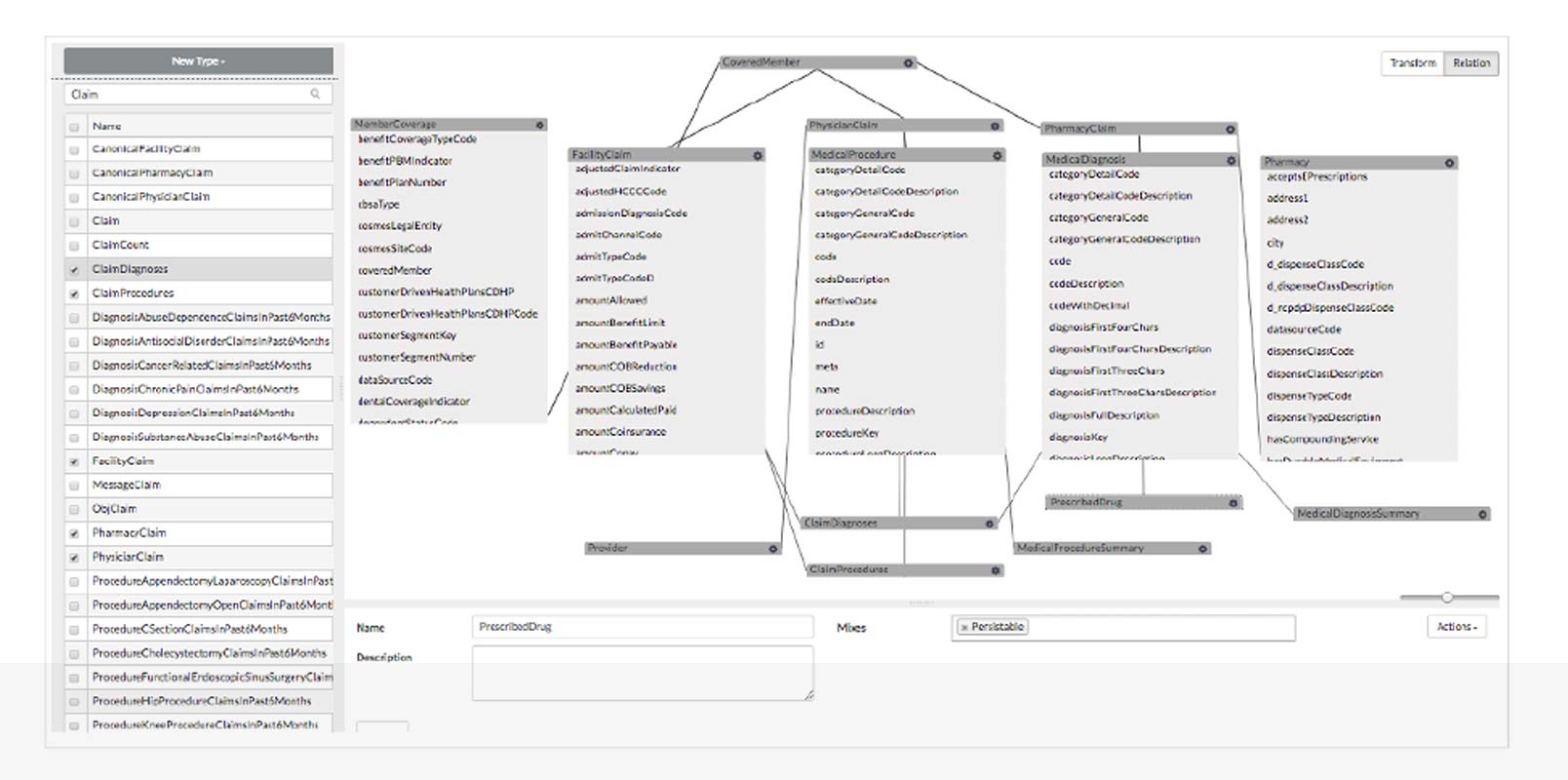Screen dimensions: 1568x780
Task: Uncheck the ClaimDiagnoses checkbox
Action: coord(74,270)
